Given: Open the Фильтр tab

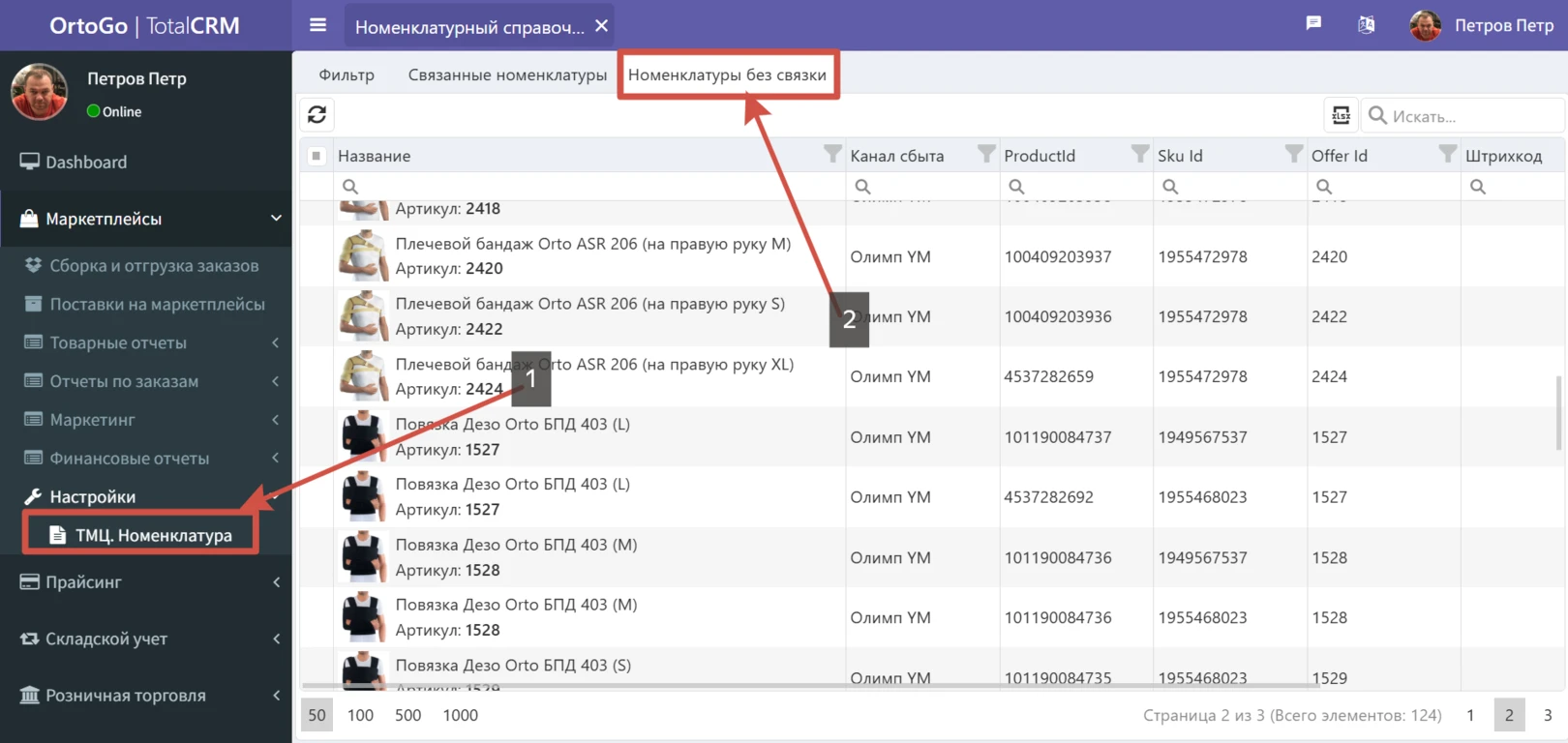Looking at the screenshot, I should (347, 74).
